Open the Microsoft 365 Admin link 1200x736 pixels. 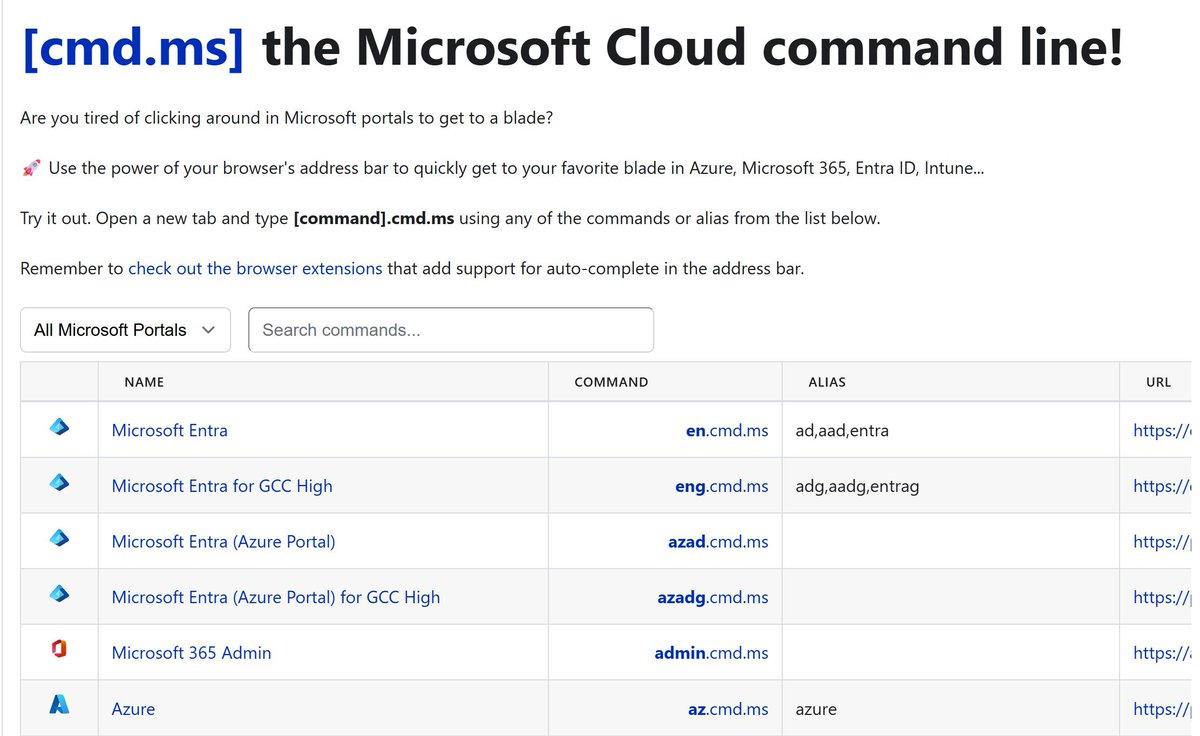(191, 653)
